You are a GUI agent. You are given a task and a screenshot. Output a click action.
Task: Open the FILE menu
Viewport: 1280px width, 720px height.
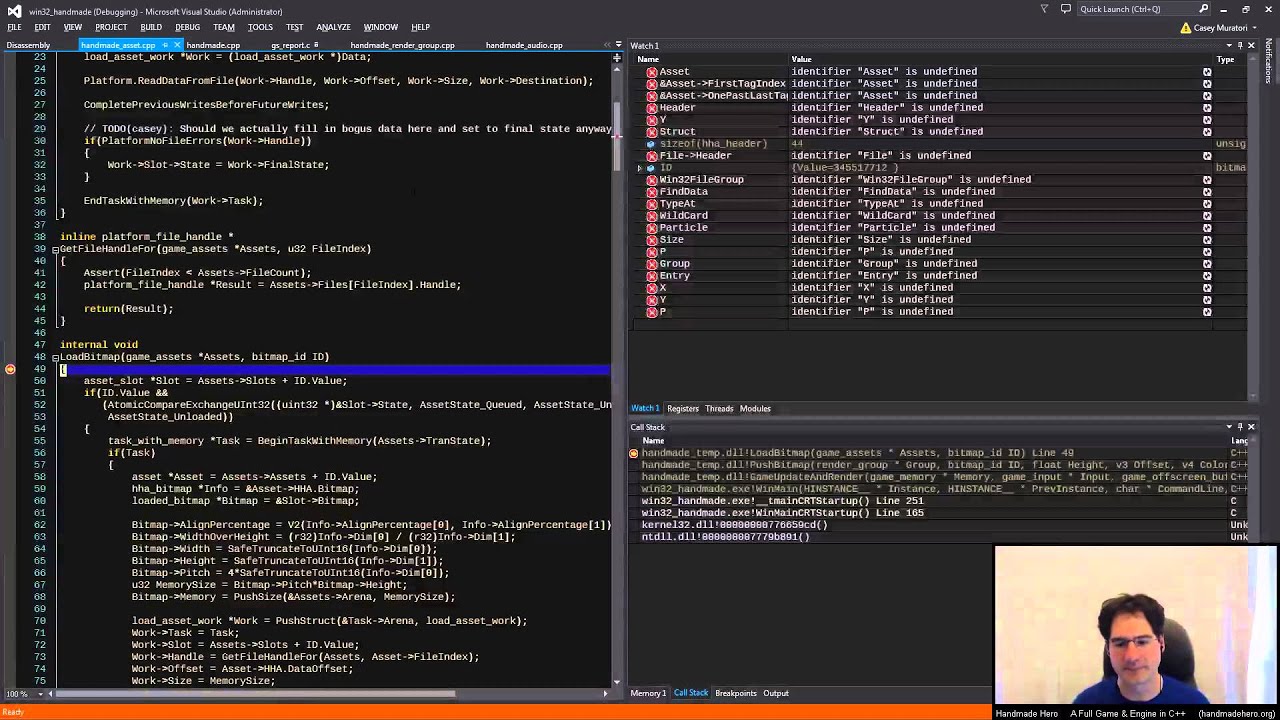(14, 27)
